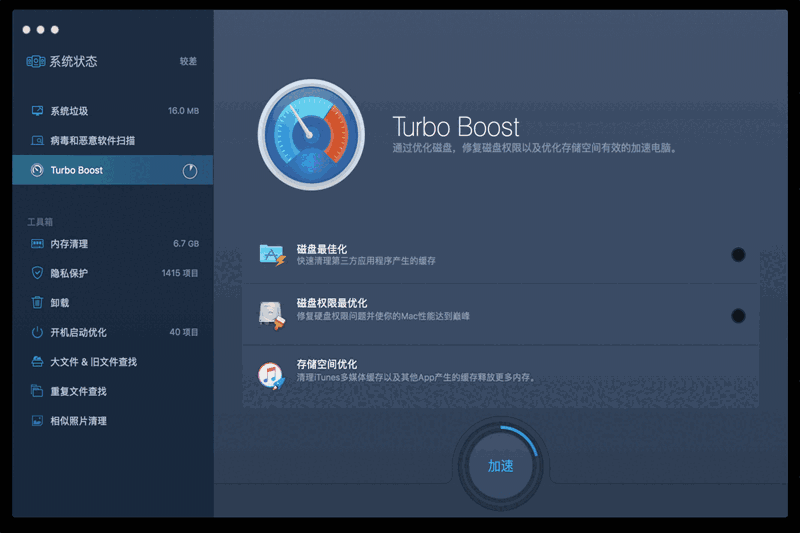The image size is (800, 533).
Task: Click the 磁盘权限最优化 hard drive icon
Action: coord(272,316)
